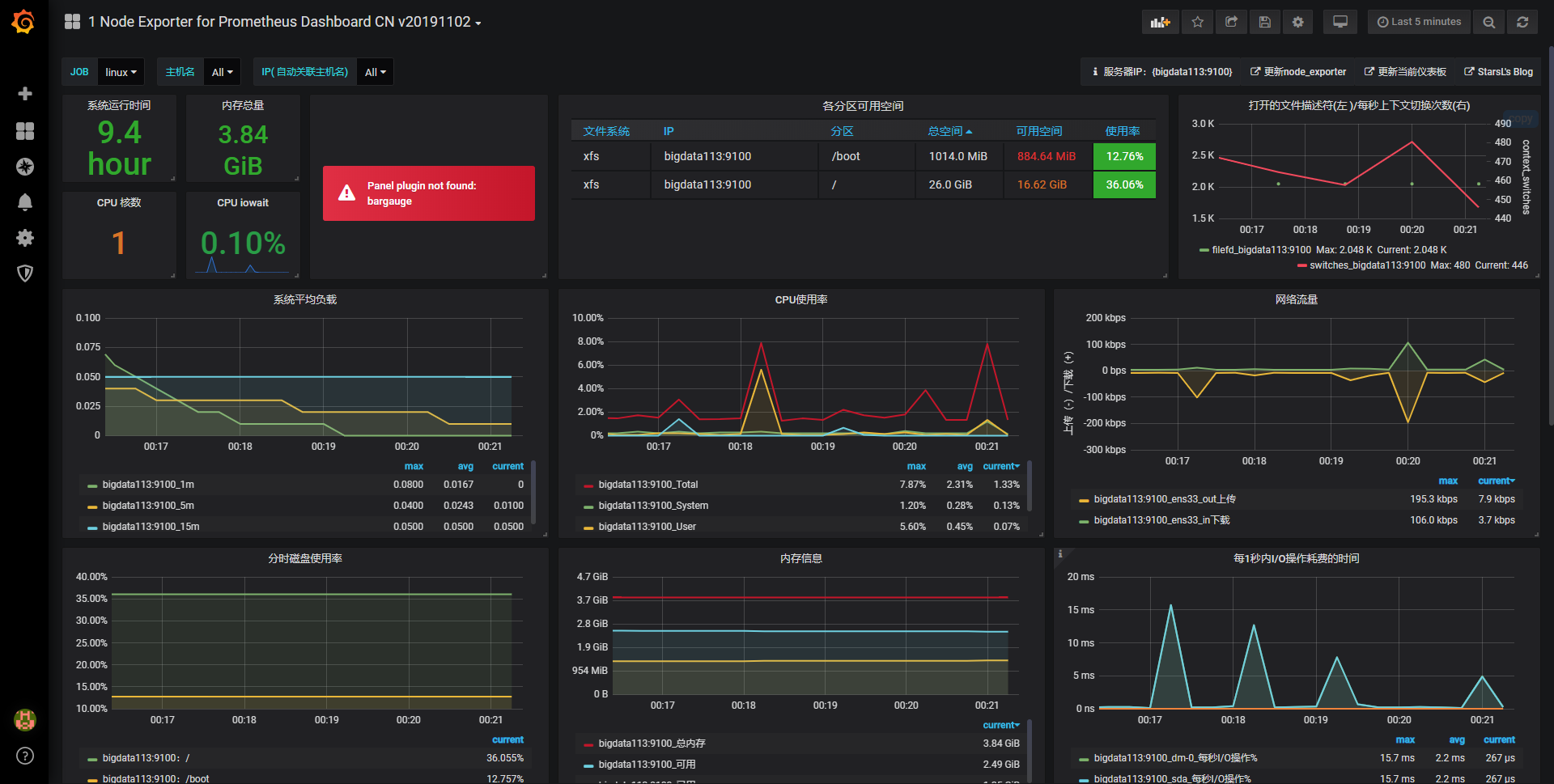
Task: Toggle the 总内存 memory series
Action: pyautogui.click(x=652, y=744)
